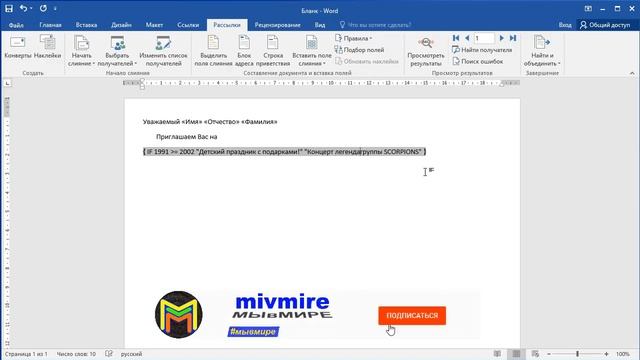Image resolution: width=640 pixels, height=360 pixels.
Task: Switch to the Вид tab
Action: 320,25
